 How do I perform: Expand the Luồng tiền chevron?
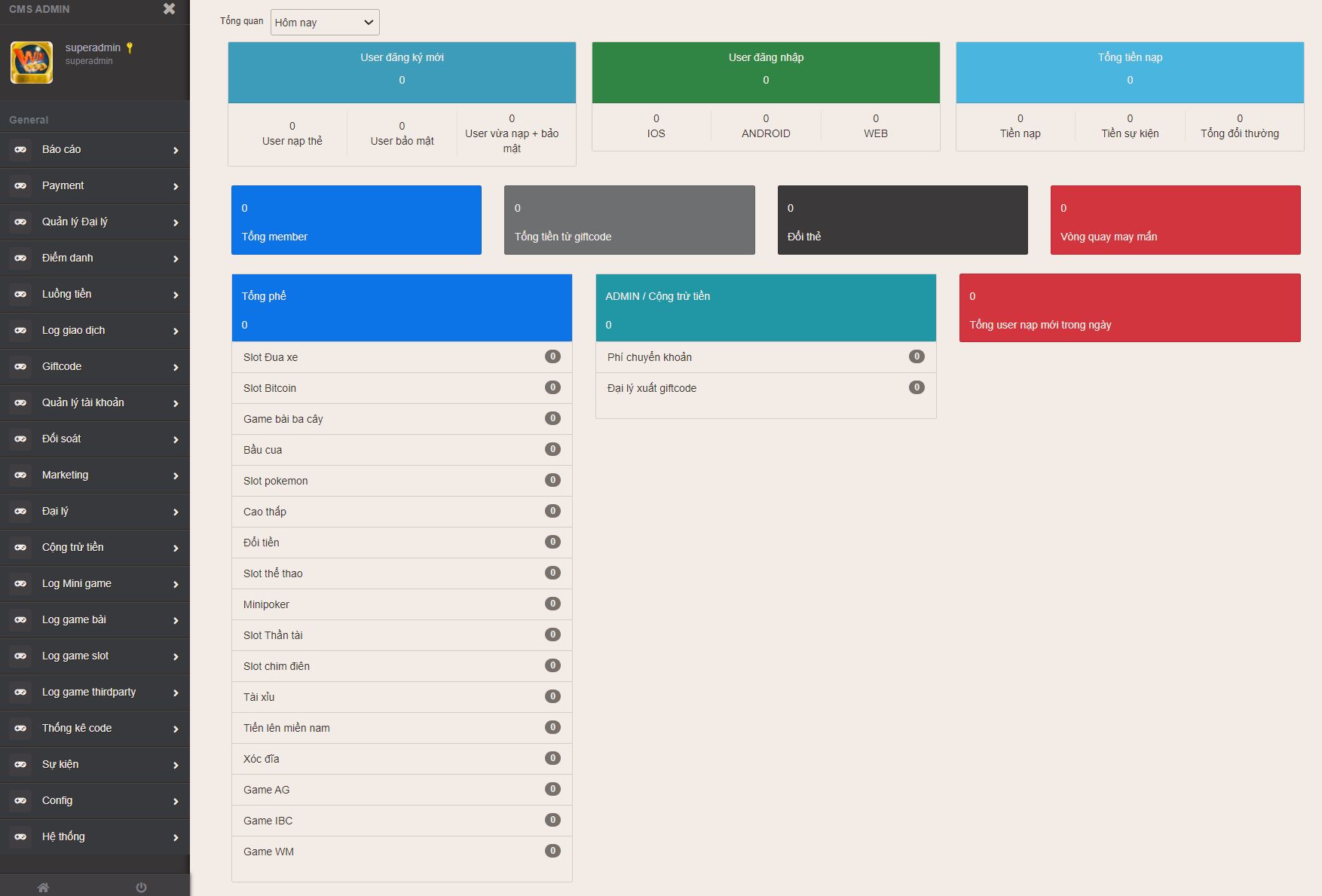click(x=176, y=295)
